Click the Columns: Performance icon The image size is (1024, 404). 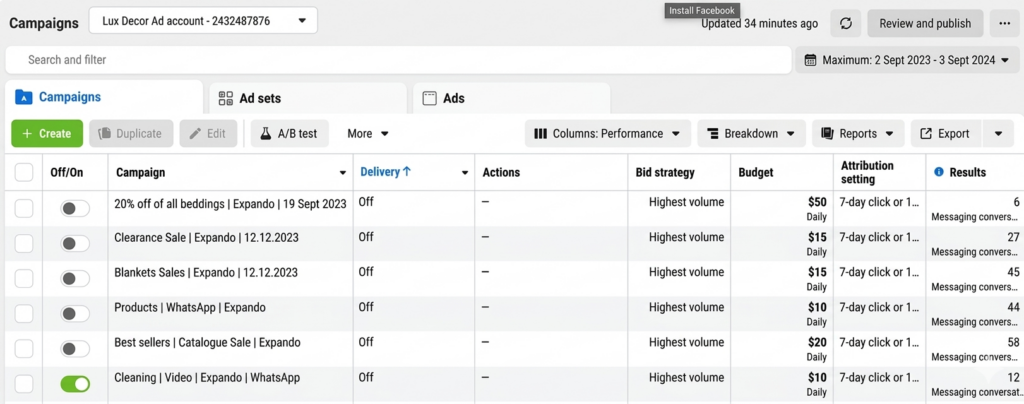541,134
